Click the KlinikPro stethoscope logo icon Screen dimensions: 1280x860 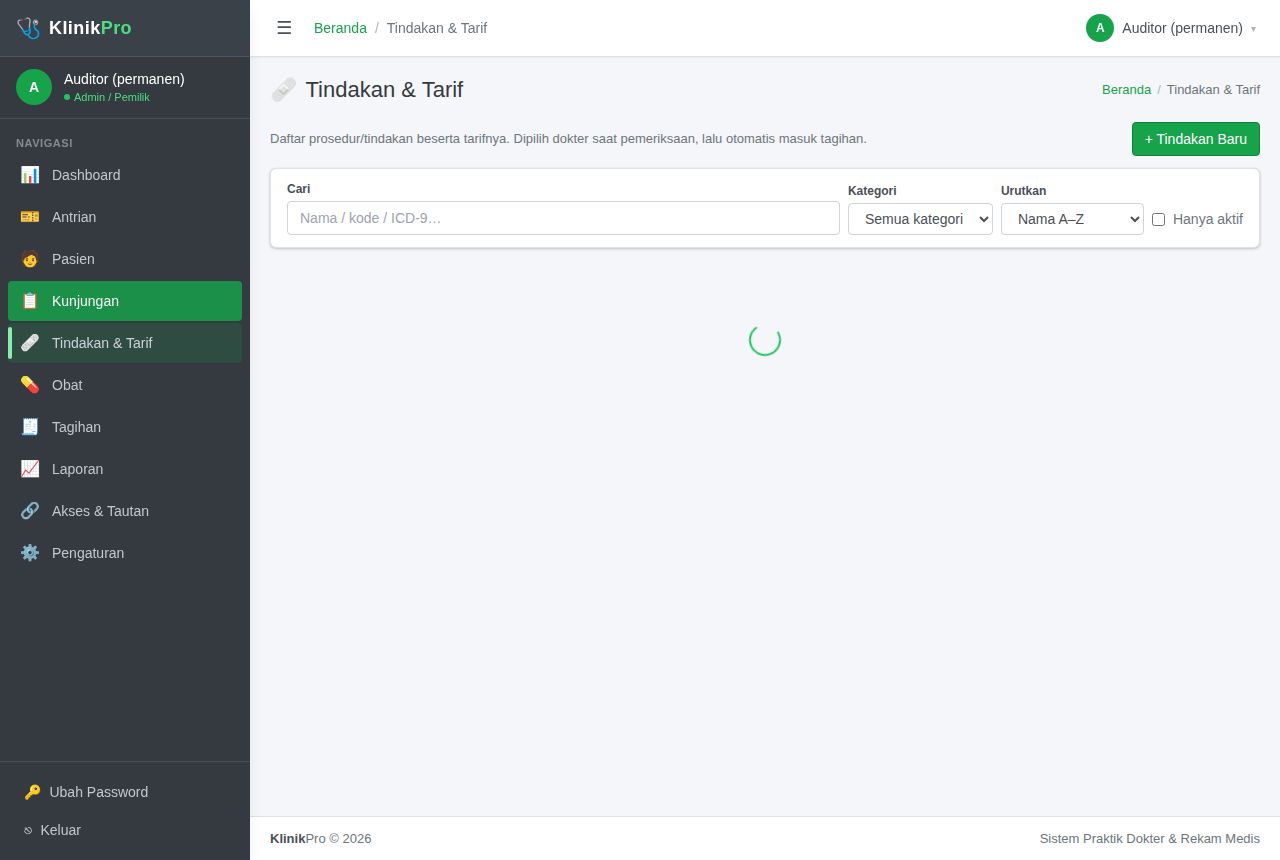28,28
